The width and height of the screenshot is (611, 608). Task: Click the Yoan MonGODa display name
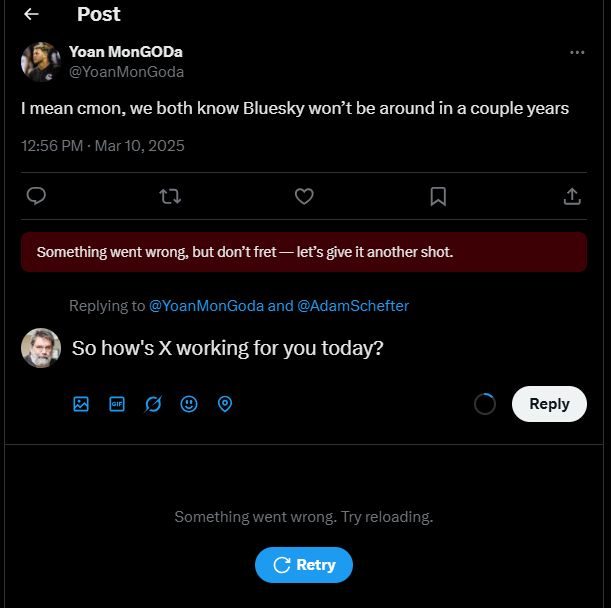(x=126, y=52)
